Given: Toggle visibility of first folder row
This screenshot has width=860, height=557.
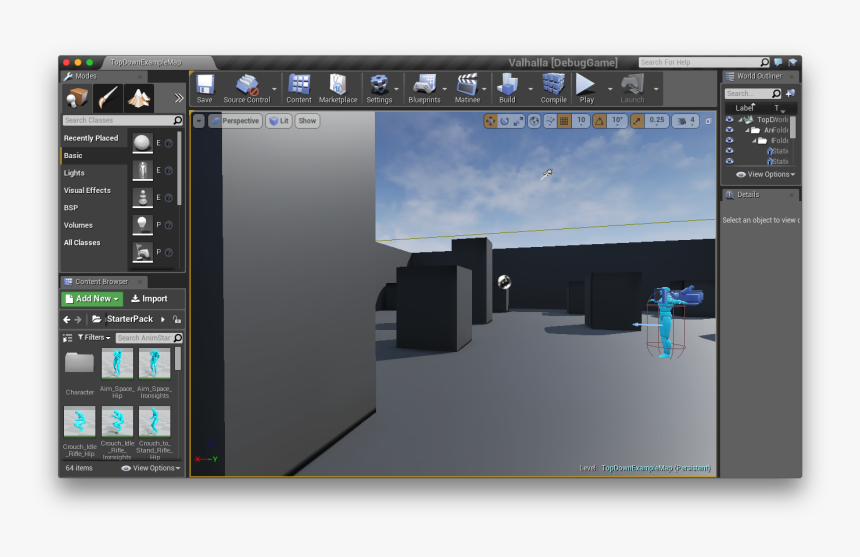Looking at the screenshot, I should click(x=729, y=129).
